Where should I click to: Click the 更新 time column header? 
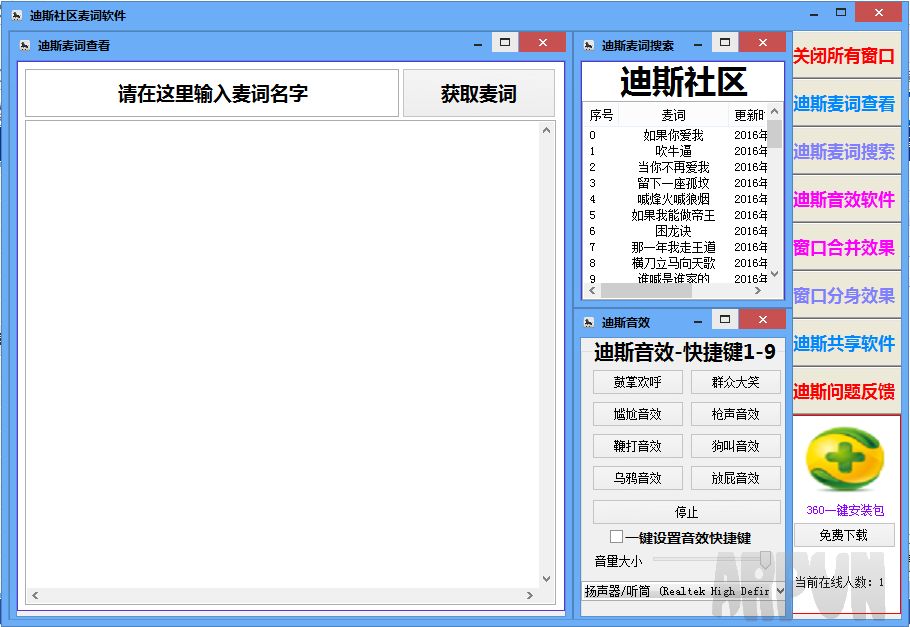748,115
